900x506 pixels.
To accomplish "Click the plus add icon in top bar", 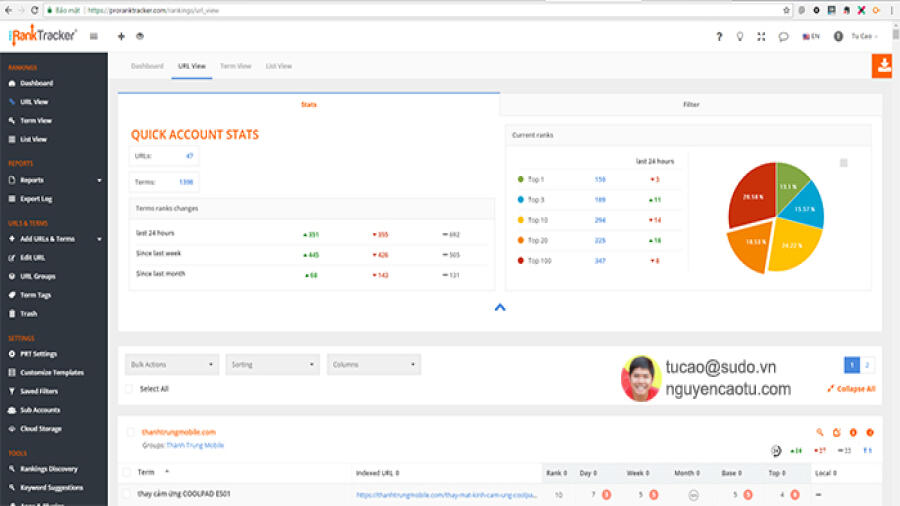I will coord(121,36).
